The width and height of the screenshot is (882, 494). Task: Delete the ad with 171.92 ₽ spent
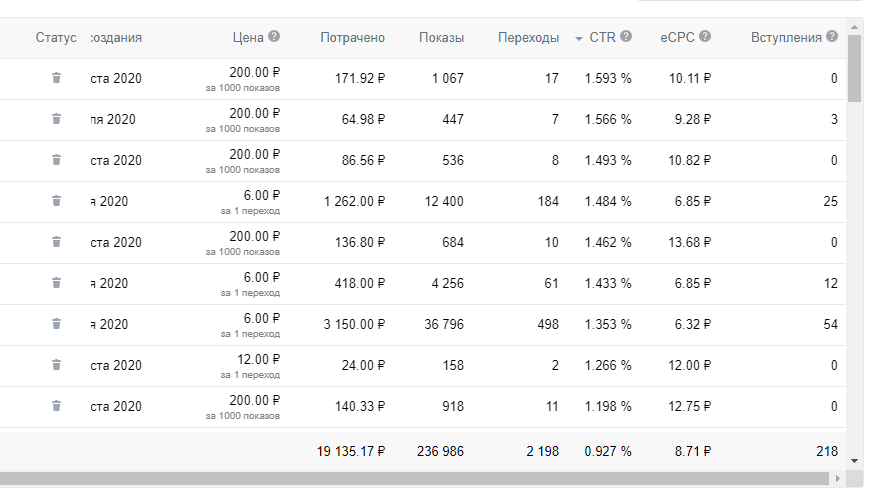coord(56,78)
